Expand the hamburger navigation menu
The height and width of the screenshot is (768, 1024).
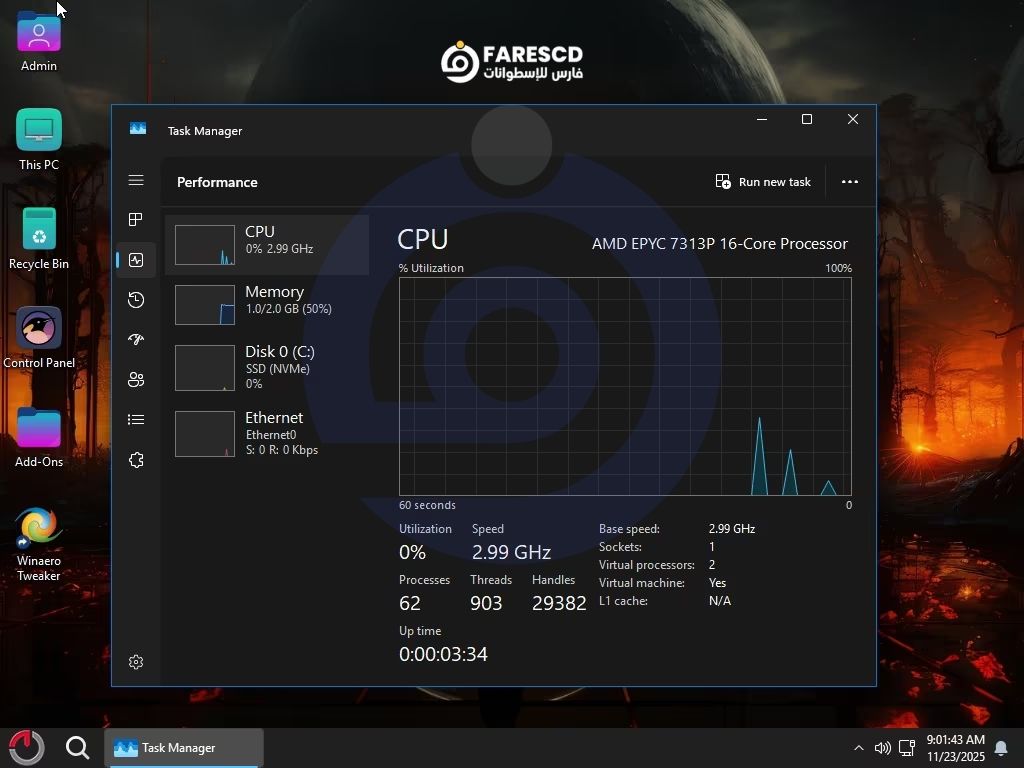(x=136, y=181)
